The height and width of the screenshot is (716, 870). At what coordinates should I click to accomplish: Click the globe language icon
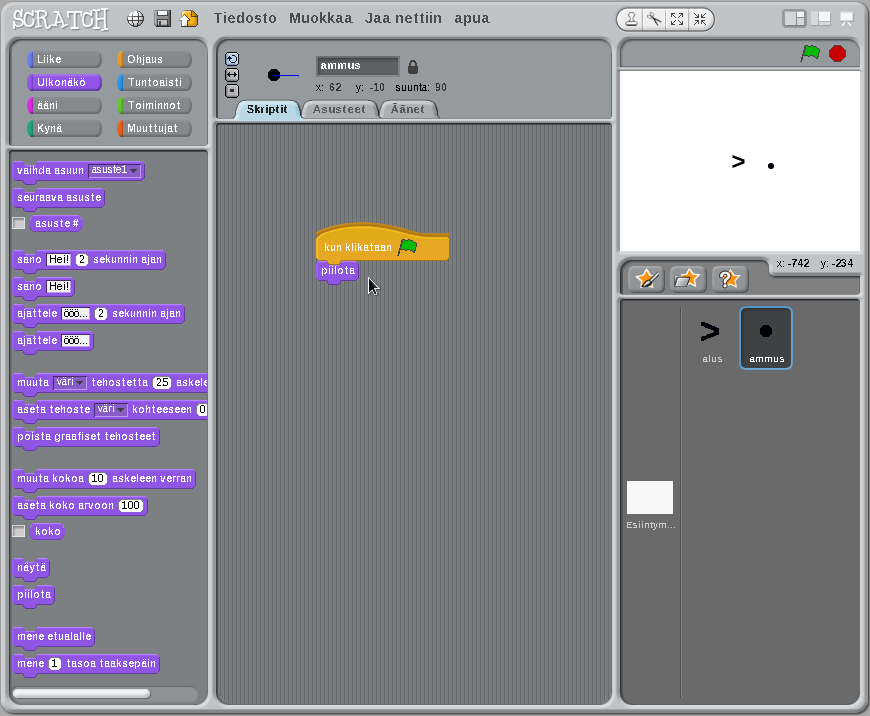135,19
